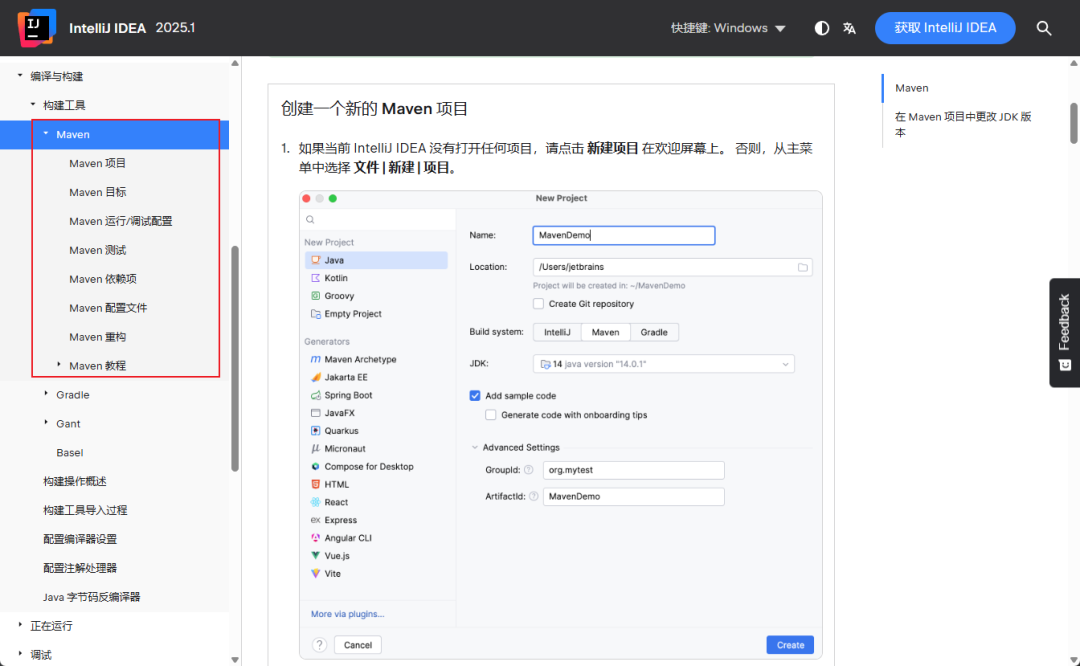Expand the Gant tree node

coord(46,423)
